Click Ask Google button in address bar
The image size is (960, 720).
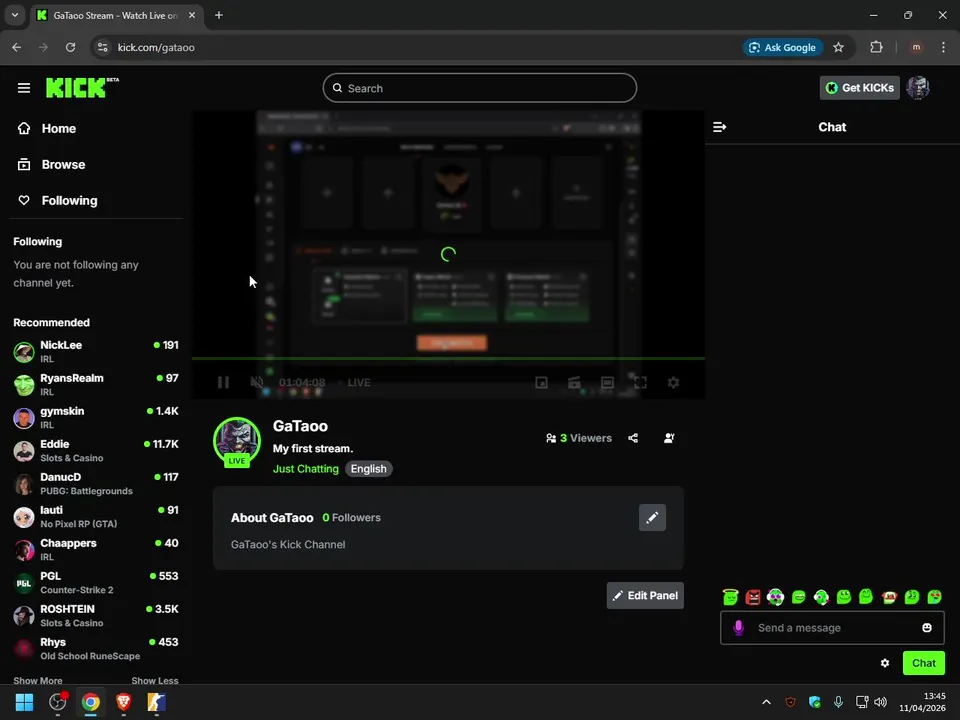click(782, 47)
